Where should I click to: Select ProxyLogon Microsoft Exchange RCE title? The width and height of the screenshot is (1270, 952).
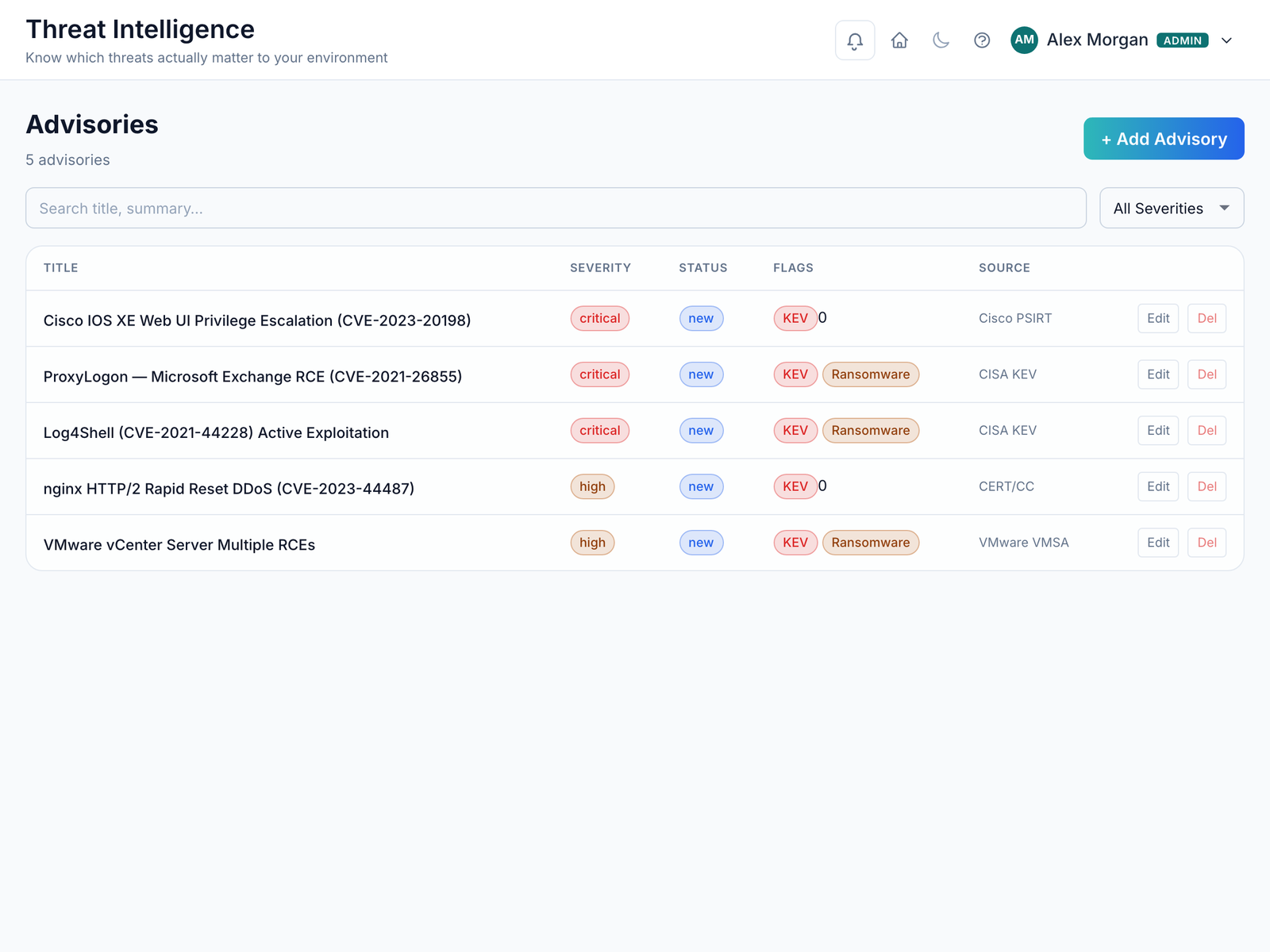pos(252,377)
